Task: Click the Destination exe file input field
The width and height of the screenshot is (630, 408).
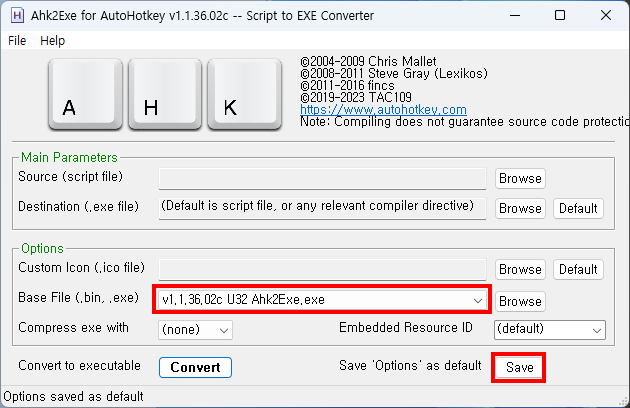Action: [322, 208]
